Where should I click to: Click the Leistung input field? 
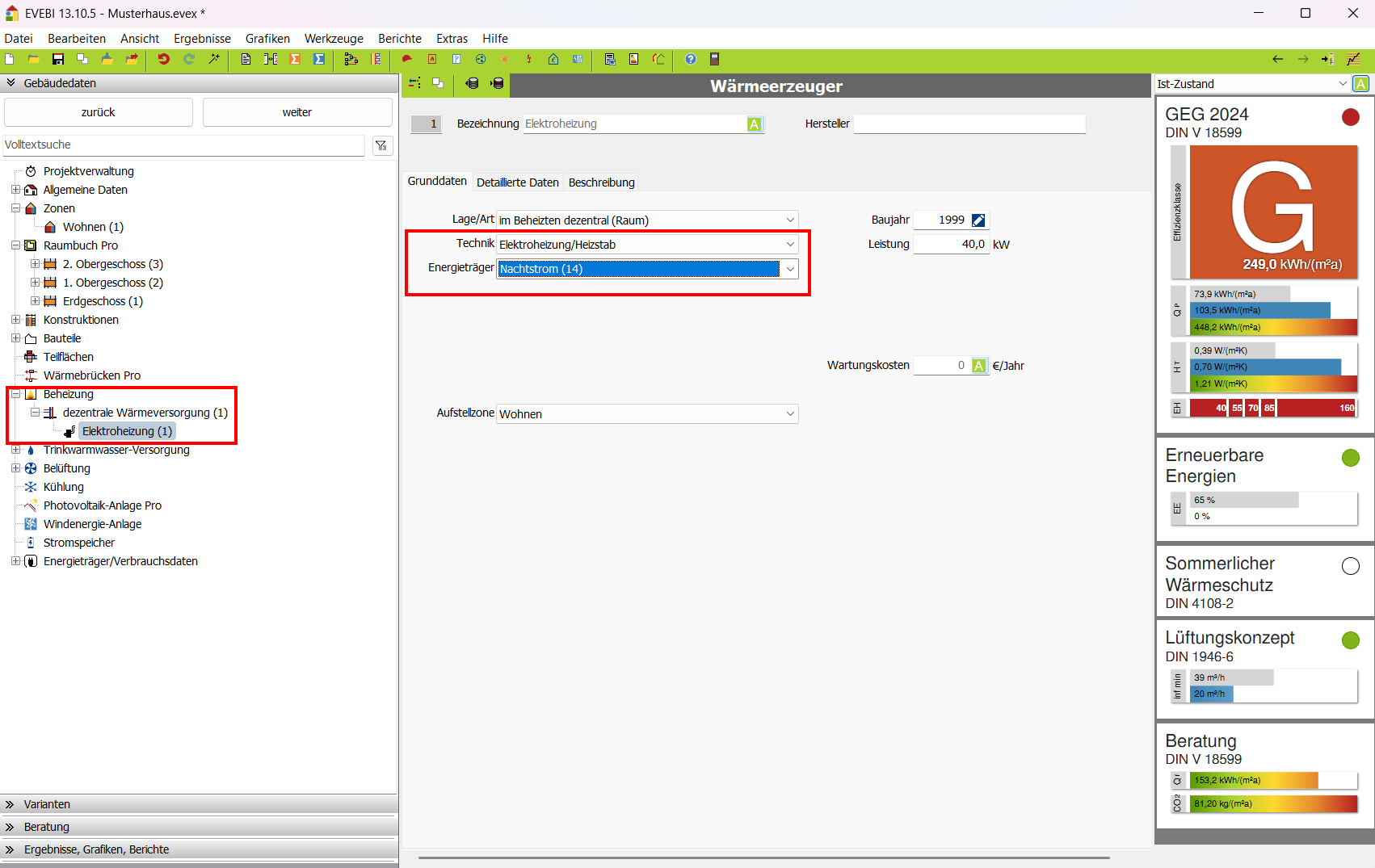pyautogui.click(x=951, y=245)
